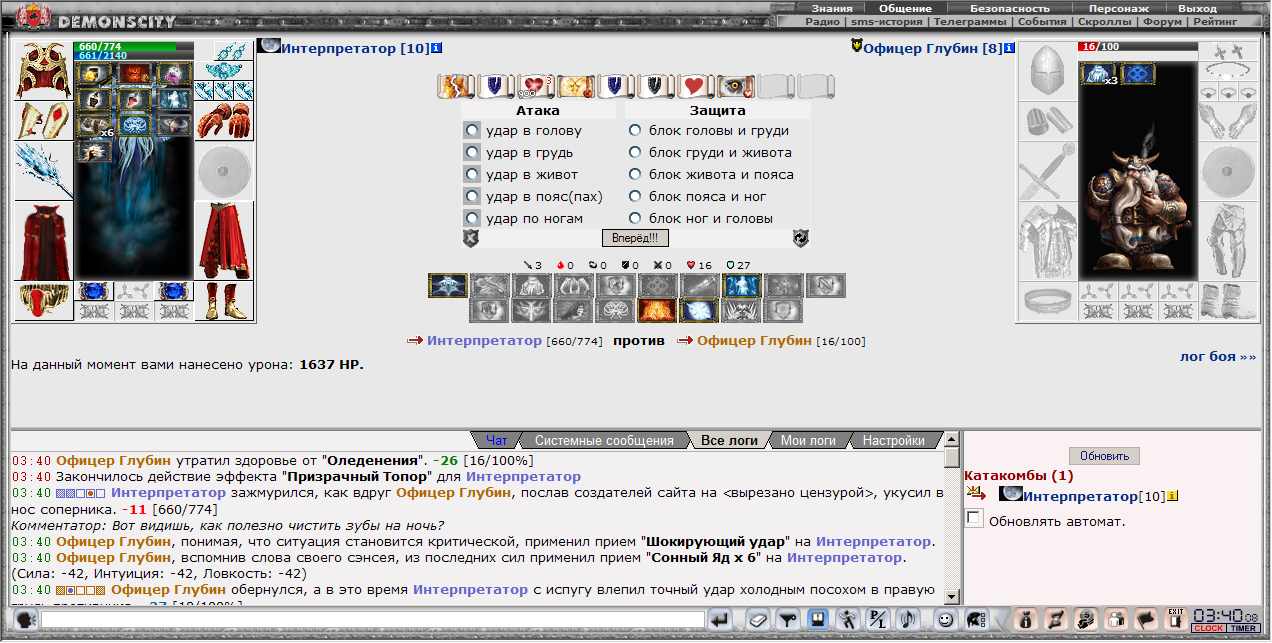Click the funnel filter icon in chat toolbar
Viewport: 1272px width, 643px height.
[x=790, y=619]
